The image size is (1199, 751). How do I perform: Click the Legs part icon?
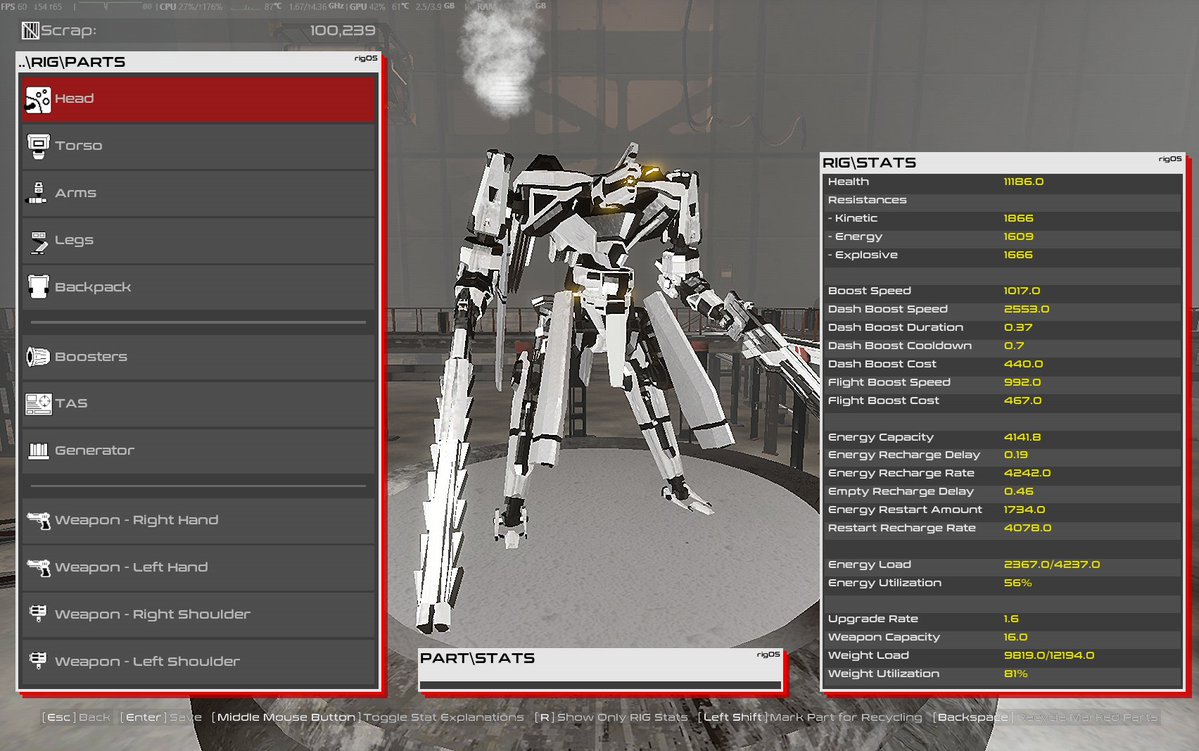38,241
